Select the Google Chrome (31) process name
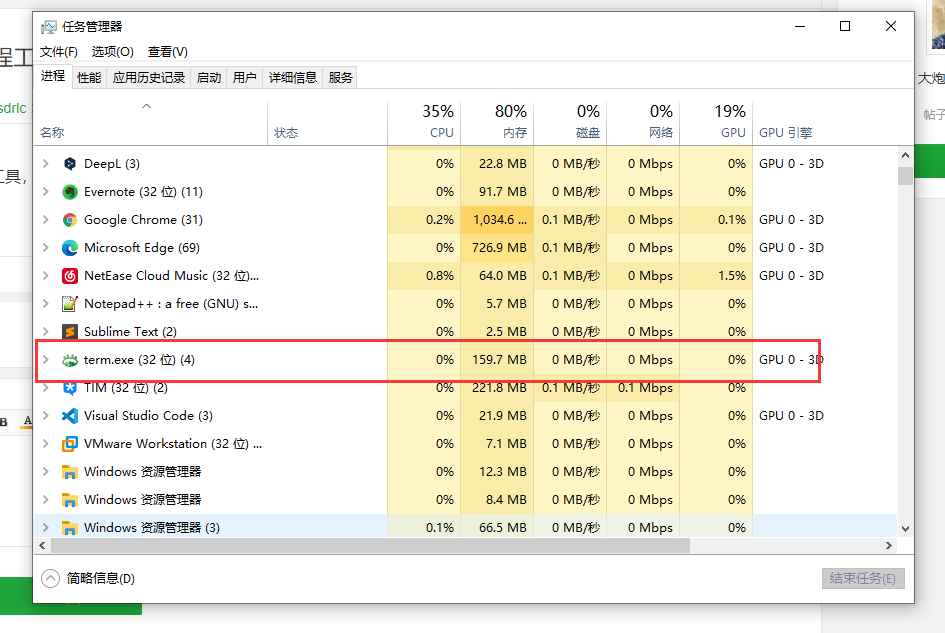The image size is (945, 633). coord(143,219)
